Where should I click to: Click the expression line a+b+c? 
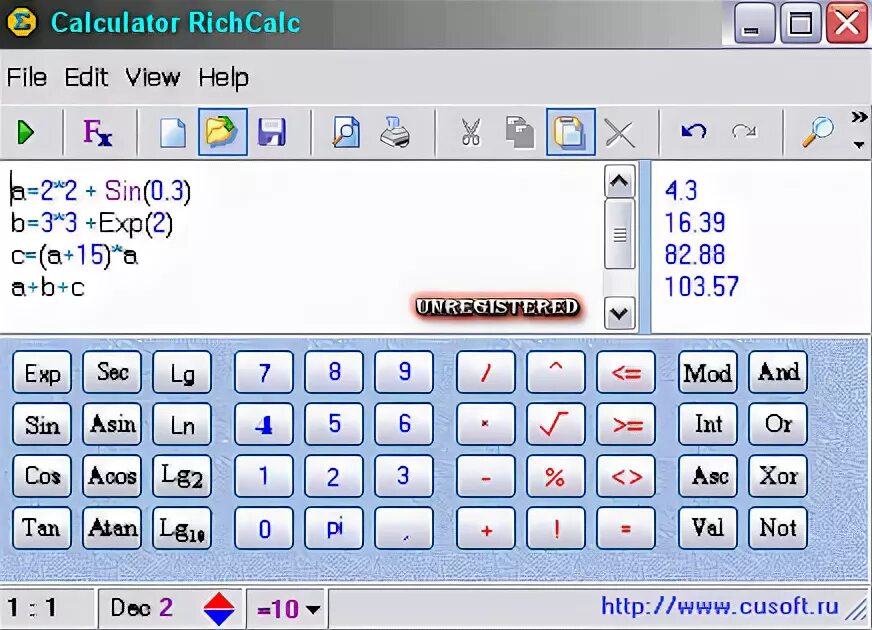pyautogui.click(x=48, y=288)
